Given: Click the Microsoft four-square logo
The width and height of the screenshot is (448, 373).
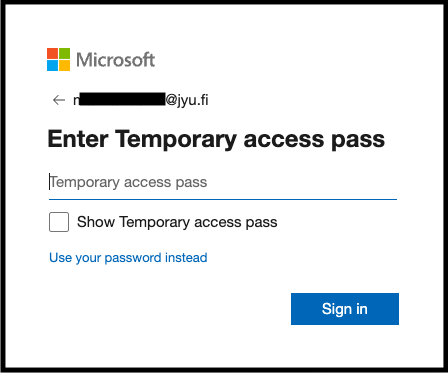Looking at the screenshot, I should point(58,60).
